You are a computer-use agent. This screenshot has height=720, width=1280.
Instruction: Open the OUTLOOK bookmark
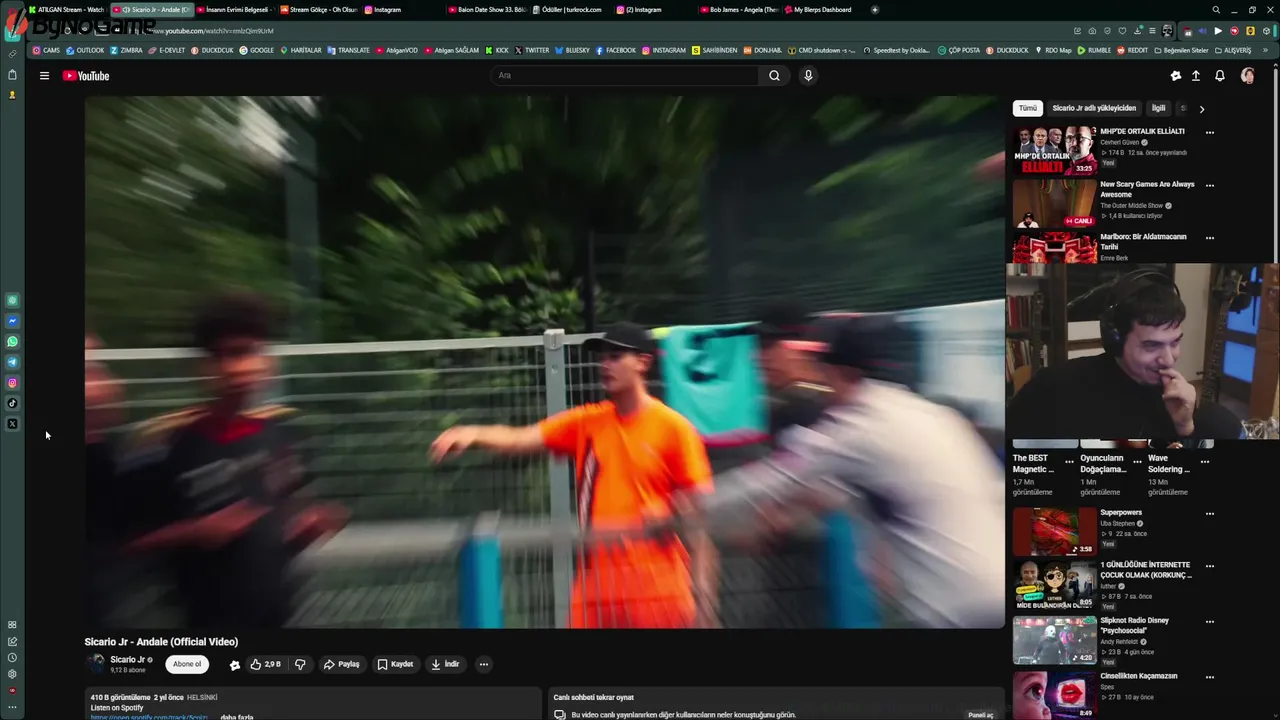(85, 50)
